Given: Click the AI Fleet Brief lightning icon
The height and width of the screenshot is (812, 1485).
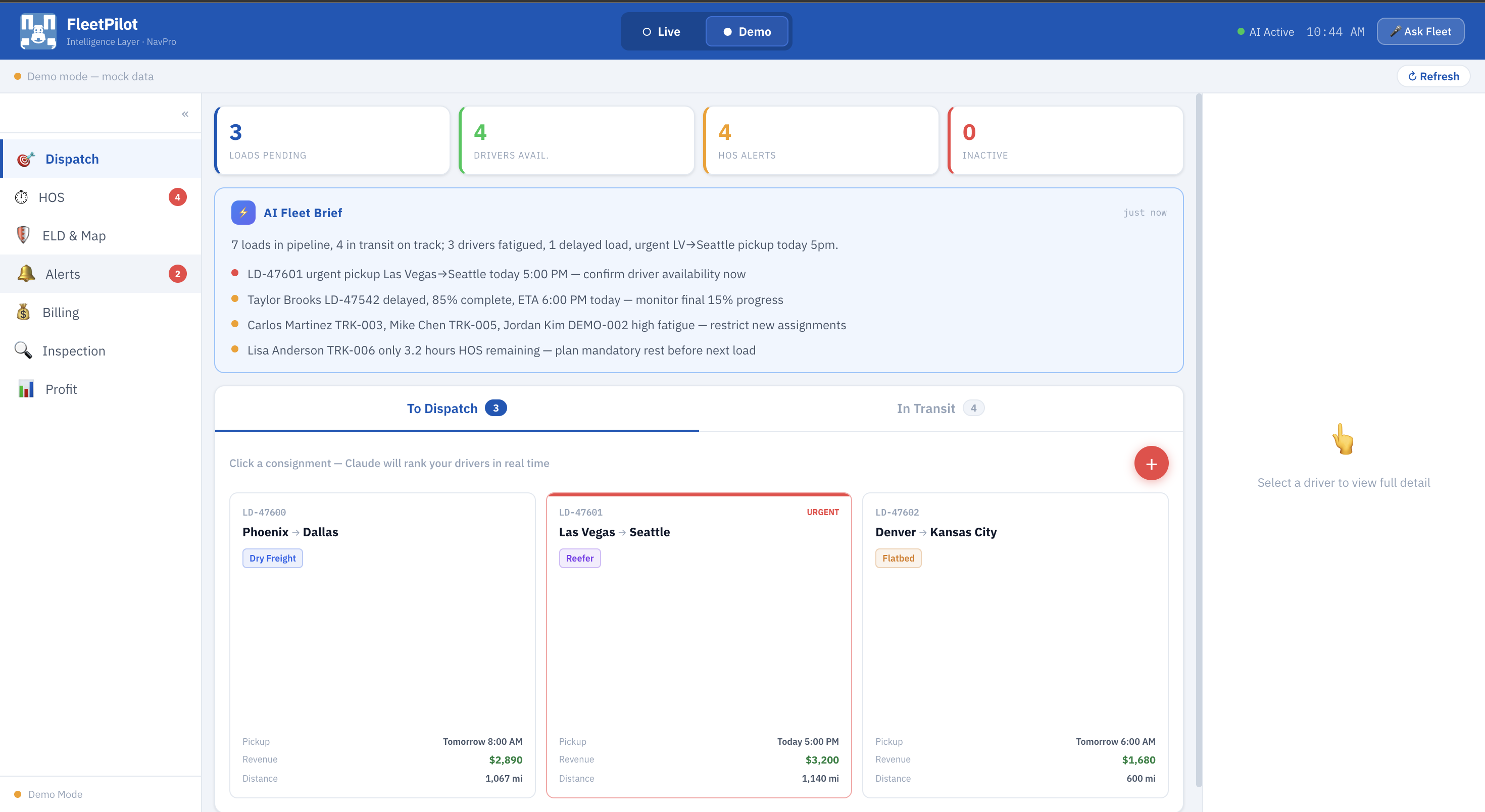Looking at the screenshot, I should click(x=243, y=213).
